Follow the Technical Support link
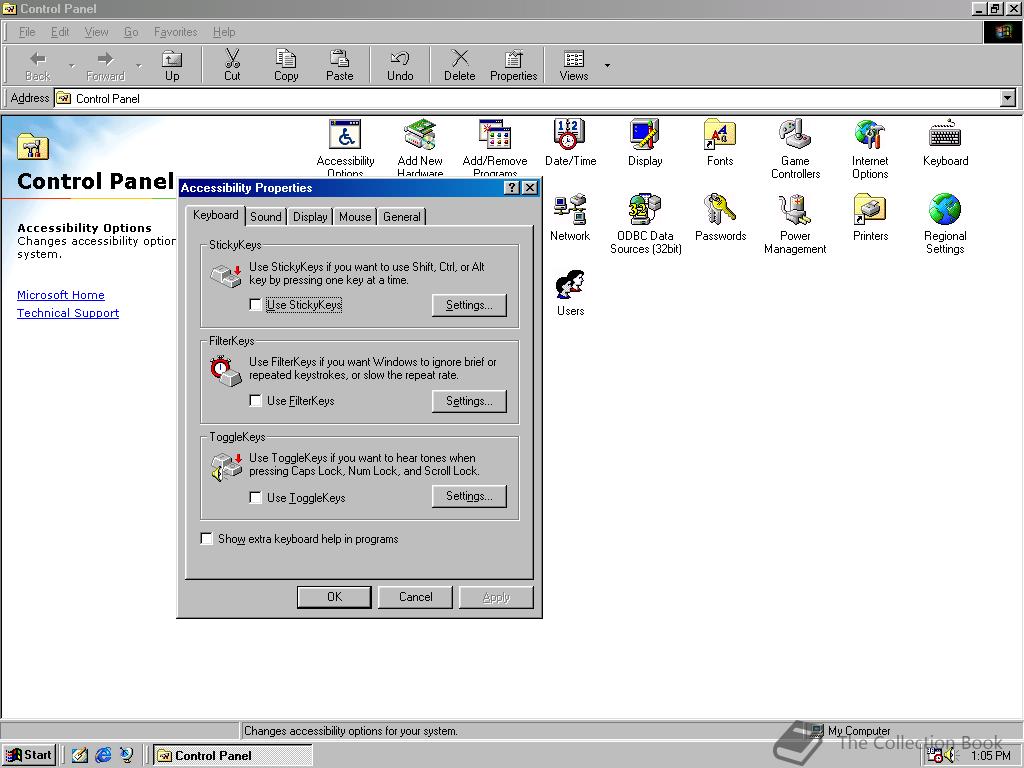 [68, 313]
